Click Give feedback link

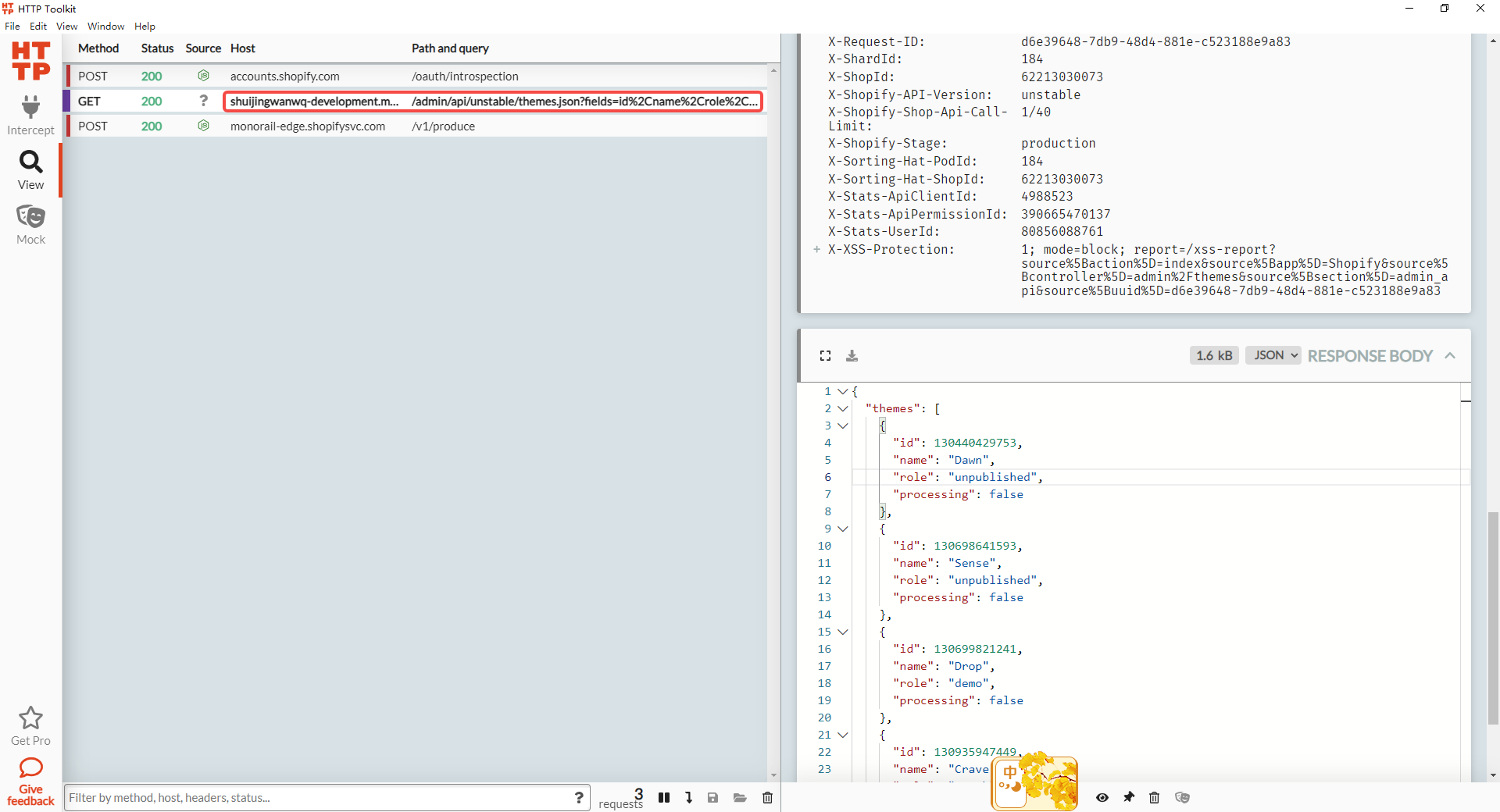click(30, 782)
